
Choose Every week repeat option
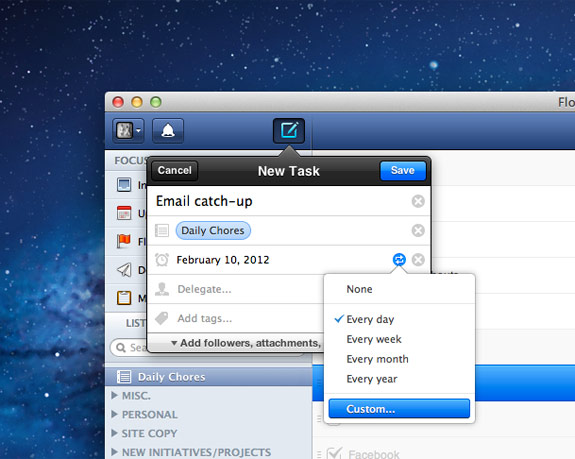[x=399, y=339]
